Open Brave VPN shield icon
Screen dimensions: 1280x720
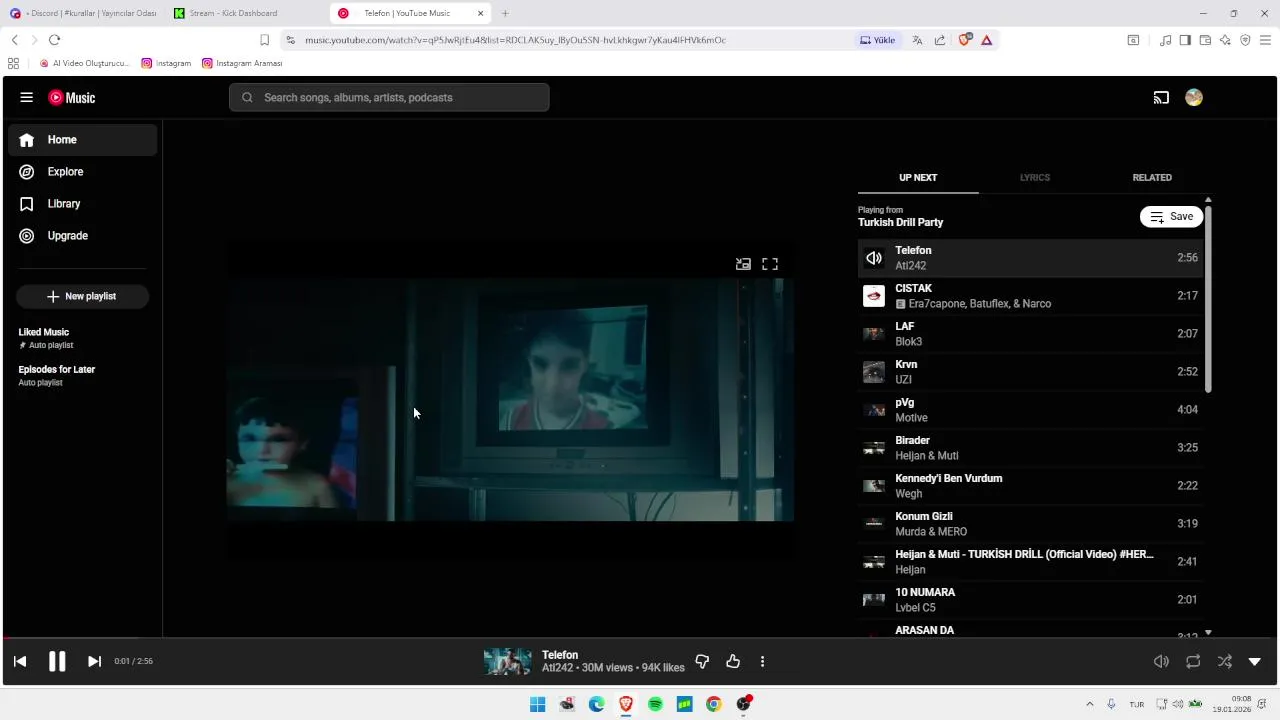coord(1245,40)
